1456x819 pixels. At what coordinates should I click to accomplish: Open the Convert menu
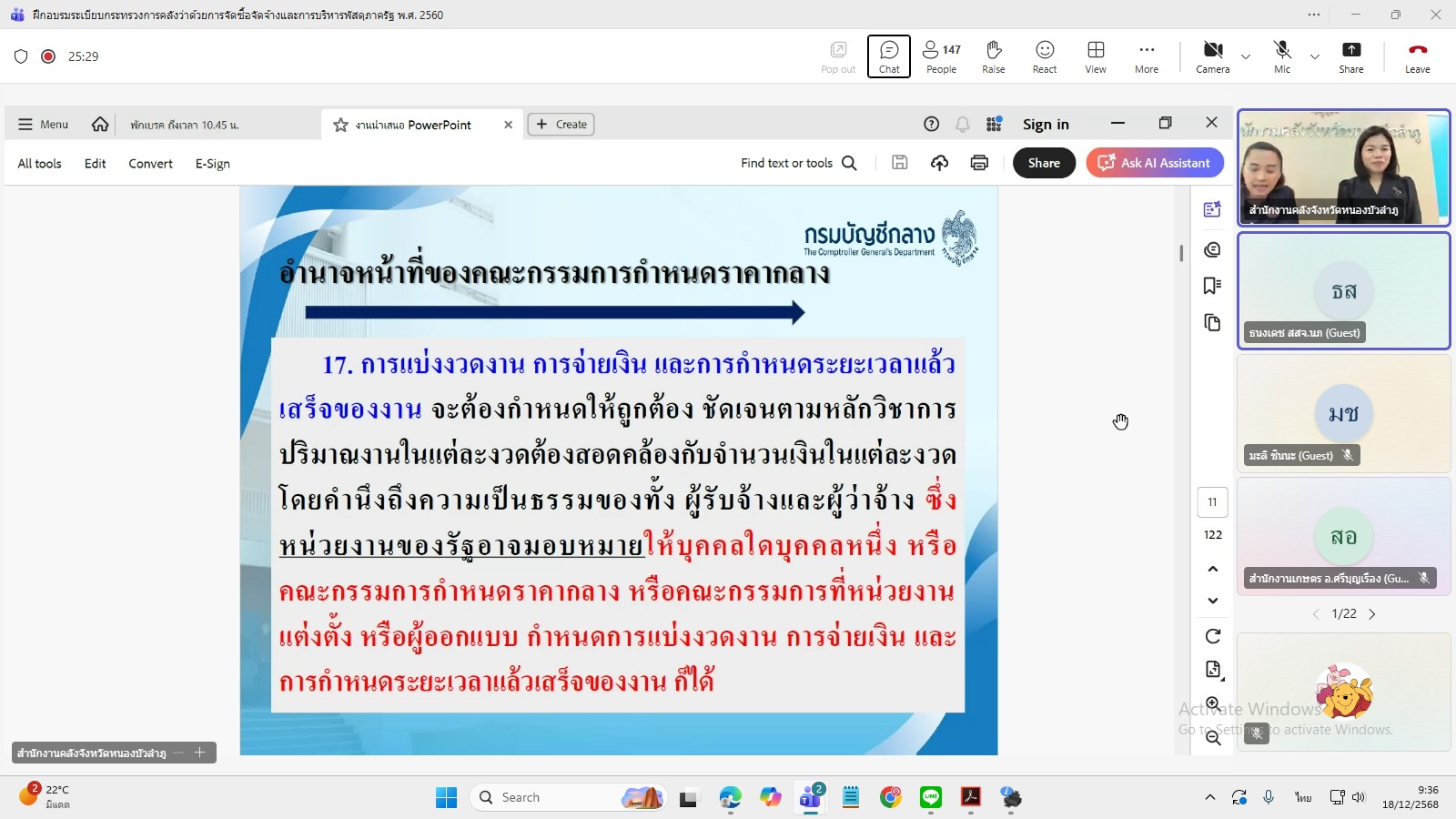tap(150, 164)
